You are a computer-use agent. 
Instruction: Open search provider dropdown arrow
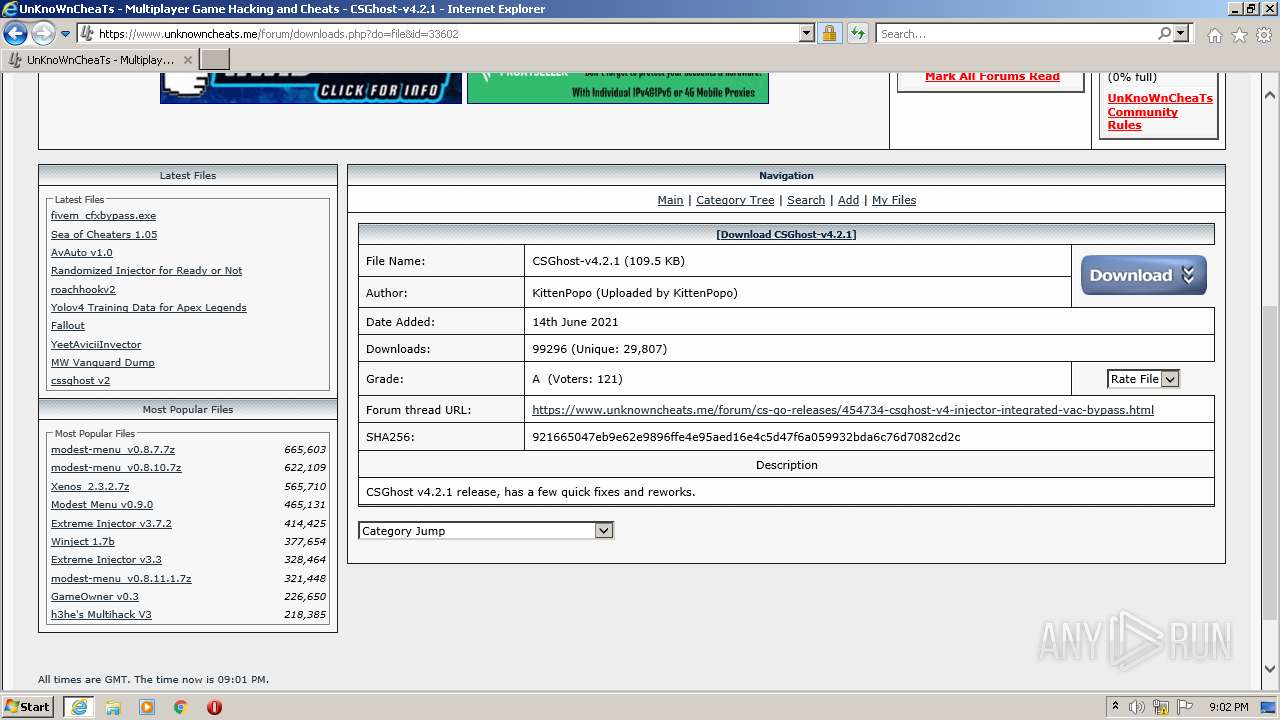click(1181, 34)
